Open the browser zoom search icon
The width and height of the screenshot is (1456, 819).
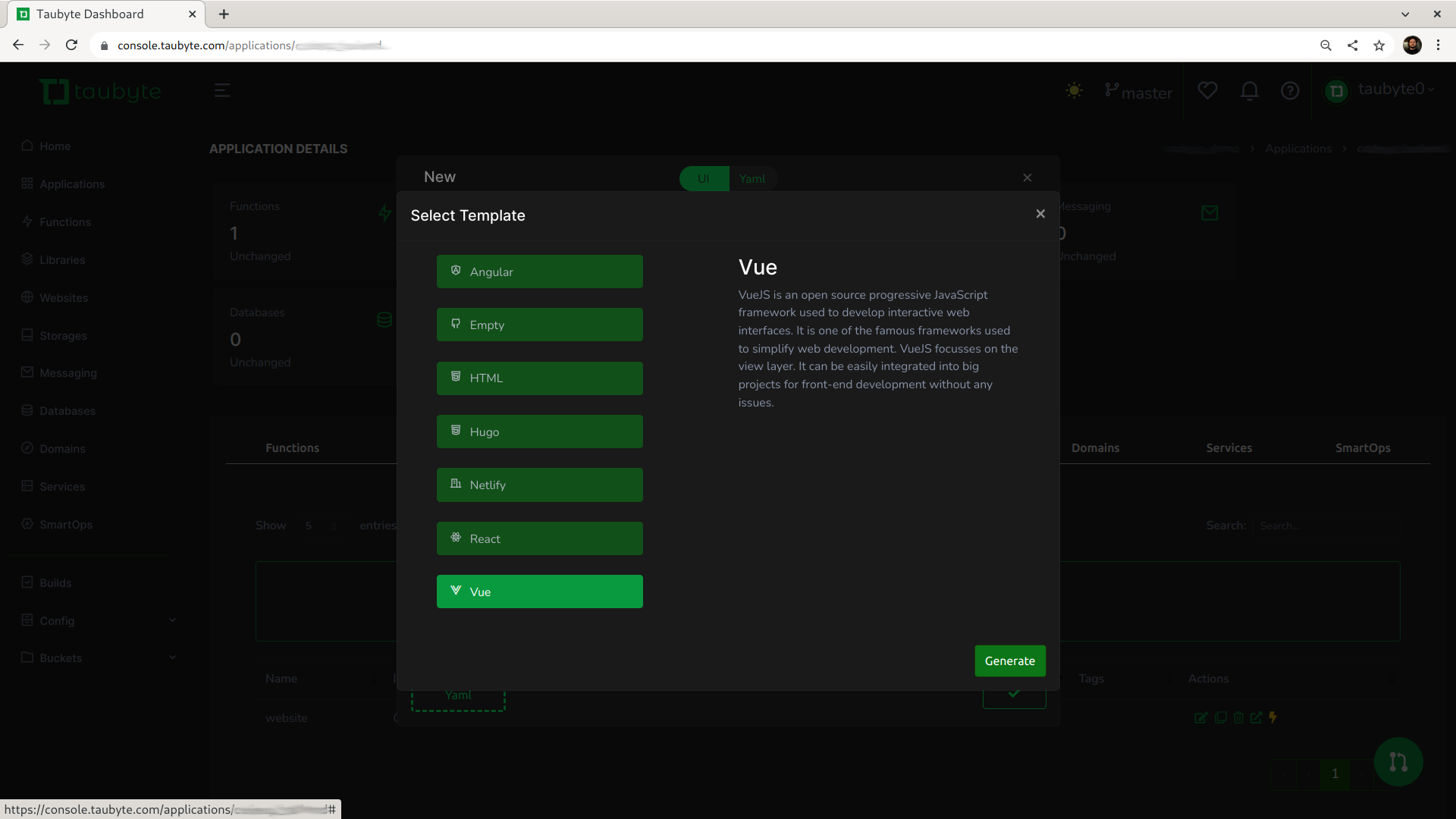tap(1326, 45)
